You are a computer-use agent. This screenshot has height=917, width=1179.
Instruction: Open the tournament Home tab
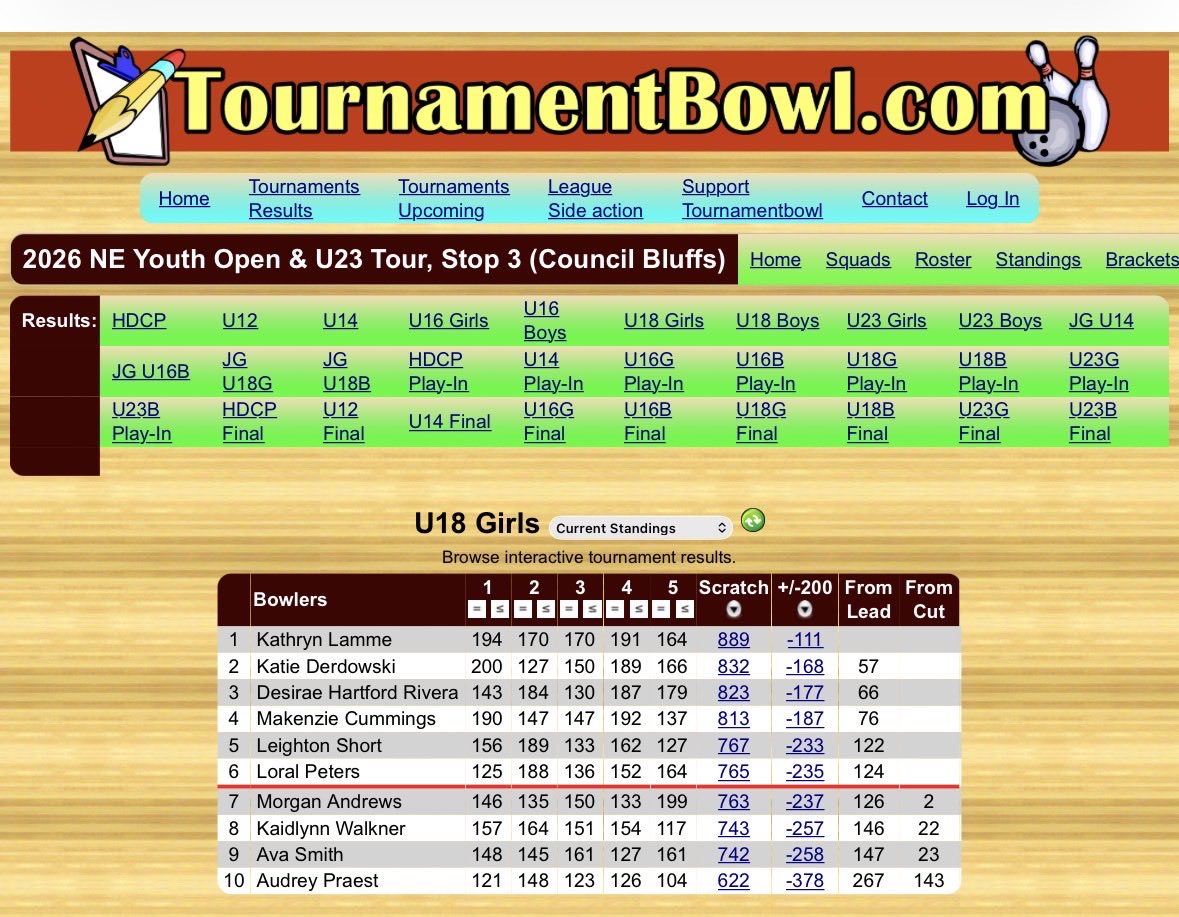[775, 259]
